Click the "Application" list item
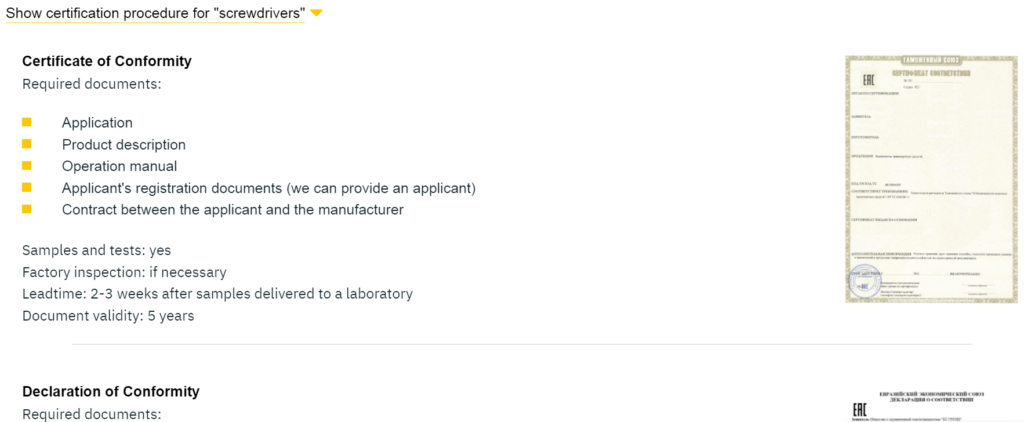This screenshot has width=1024, height=422. coord(97,123)
